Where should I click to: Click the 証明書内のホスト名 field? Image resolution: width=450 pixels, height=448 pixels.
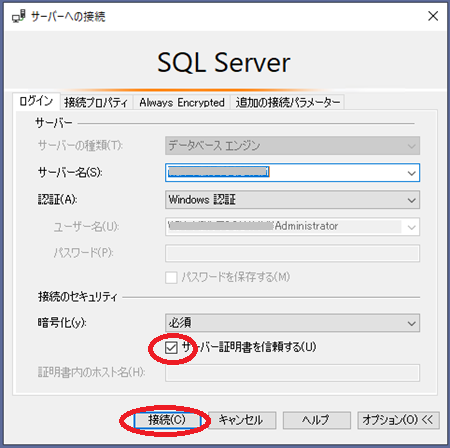click(x=292, y=373)
